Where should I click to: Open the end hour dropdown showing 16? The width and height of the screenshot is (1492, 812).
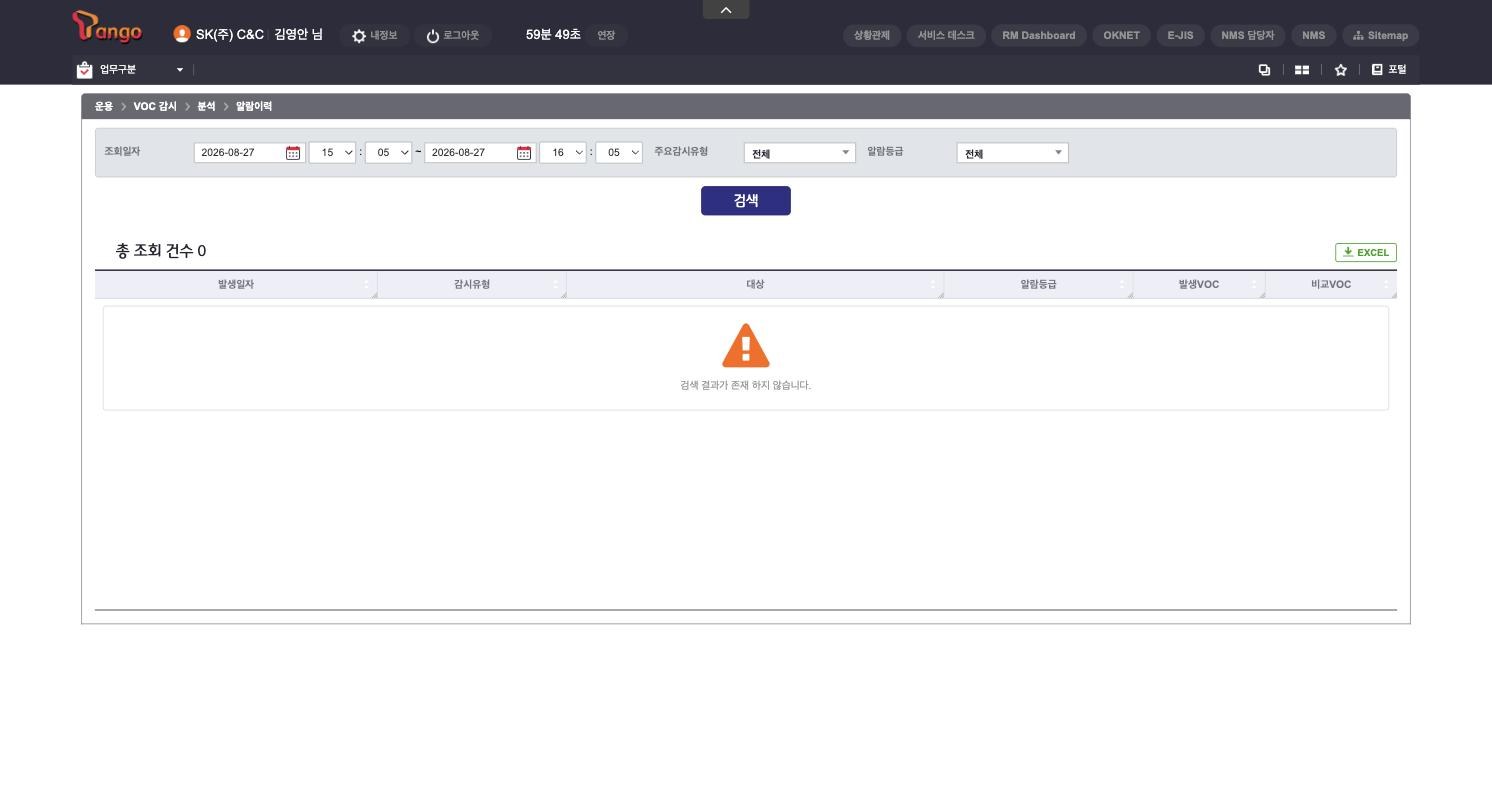click(563, 153)
